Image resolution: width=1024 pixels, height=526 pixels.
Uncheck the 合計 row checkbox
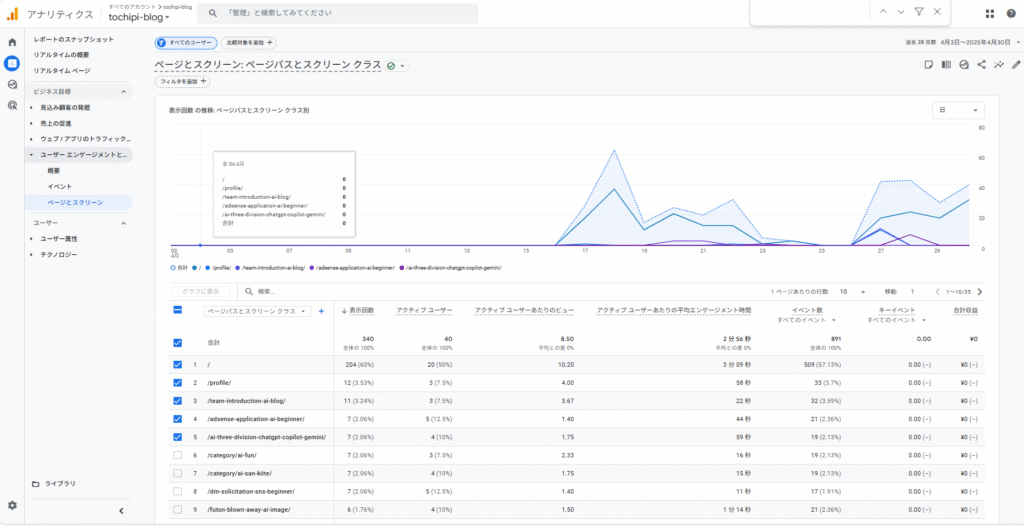pyautogui.click(x=177, y=342)
